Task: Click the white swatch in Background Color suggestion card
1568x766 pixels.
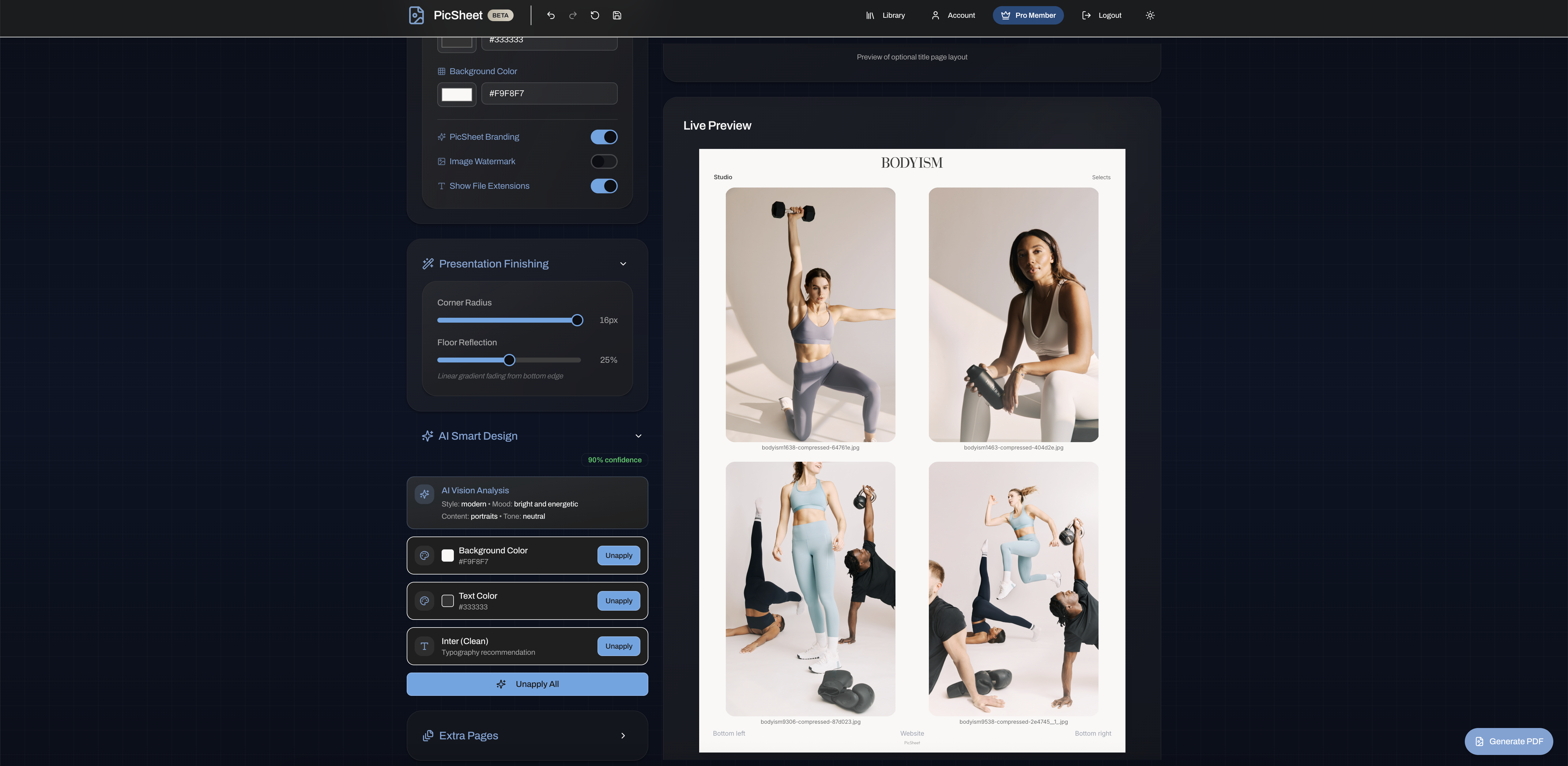Action: (x=447, y=555)
